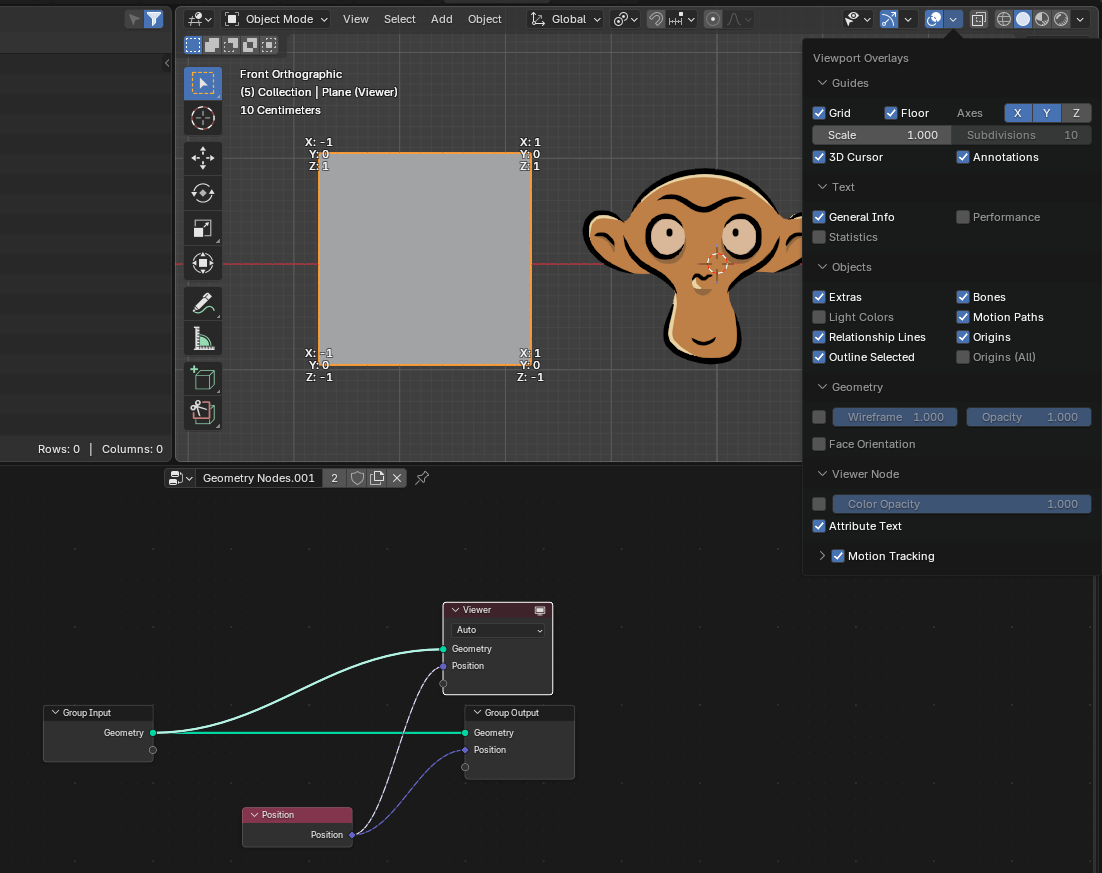
Task: Select the Select Box tool
Action: point(203,84)
